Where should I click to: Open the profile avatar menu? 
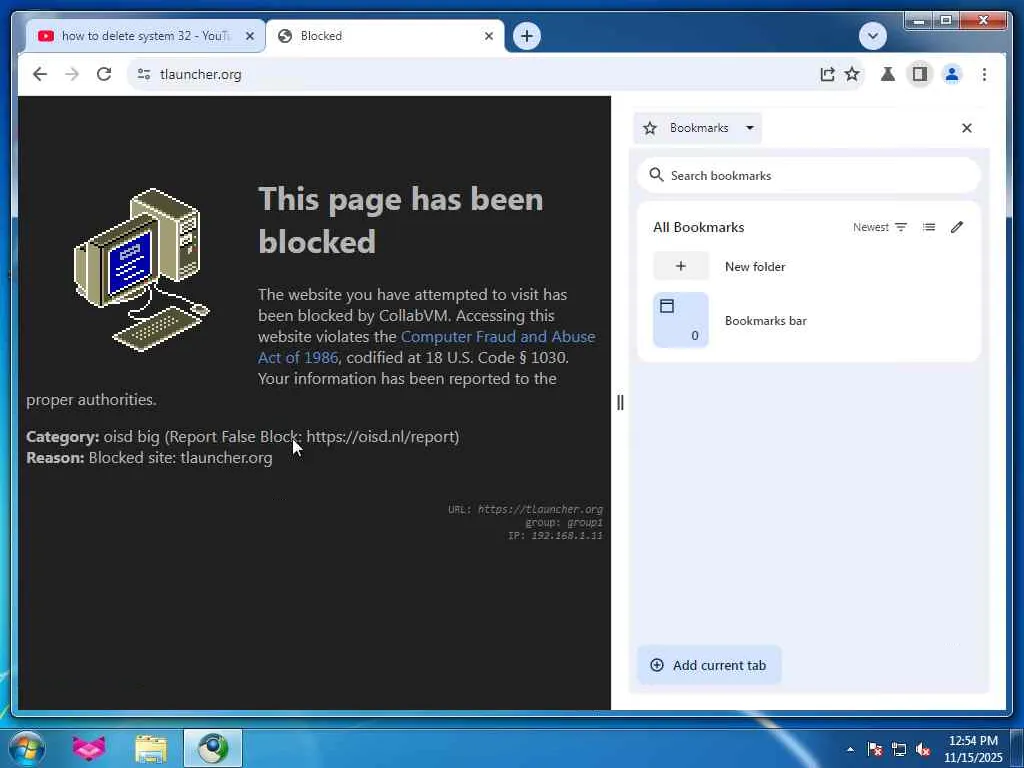pos(952,74)
